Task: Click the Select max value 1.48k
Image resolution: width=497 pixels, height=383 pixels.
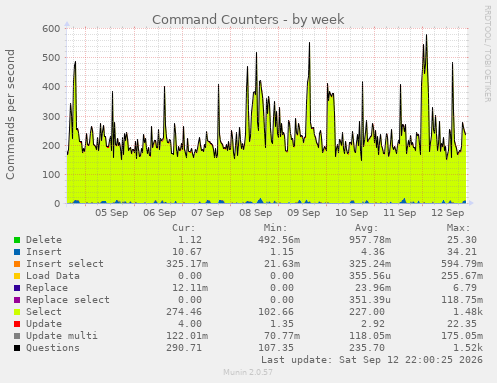Action: (x=468, y=312)
